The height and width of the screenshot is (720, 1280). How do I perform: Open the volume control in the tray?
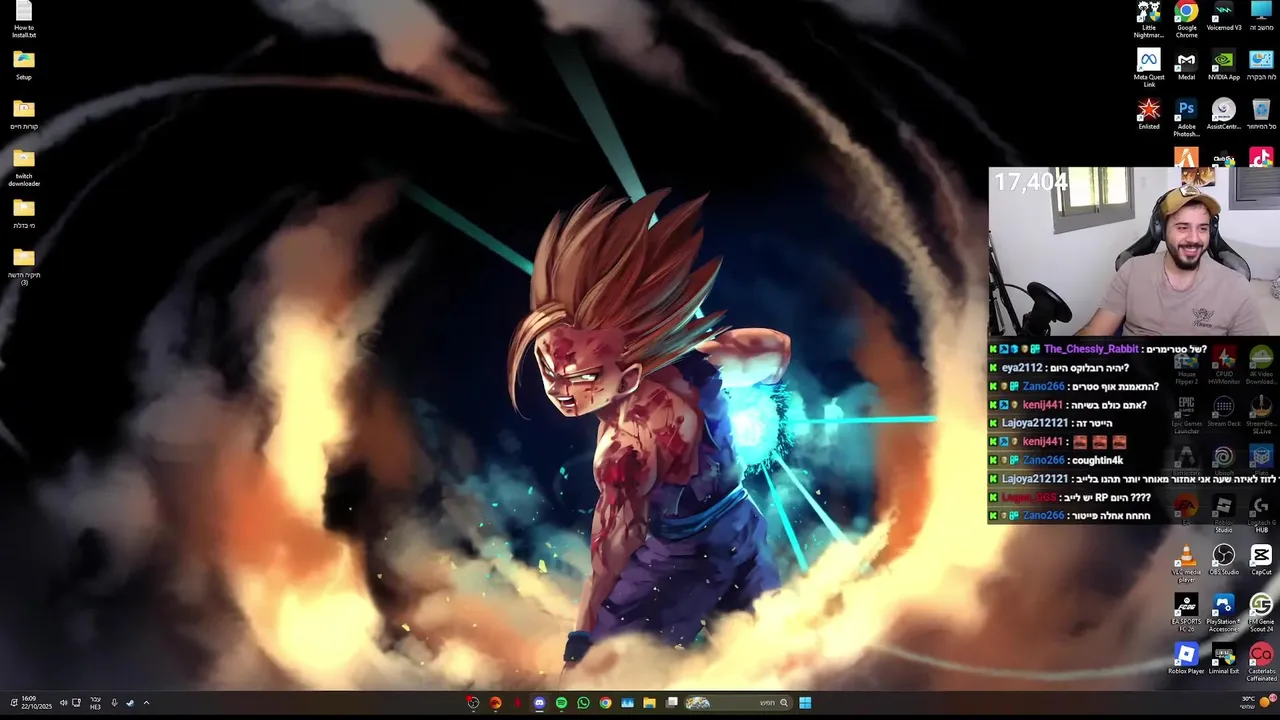[63, 703]
